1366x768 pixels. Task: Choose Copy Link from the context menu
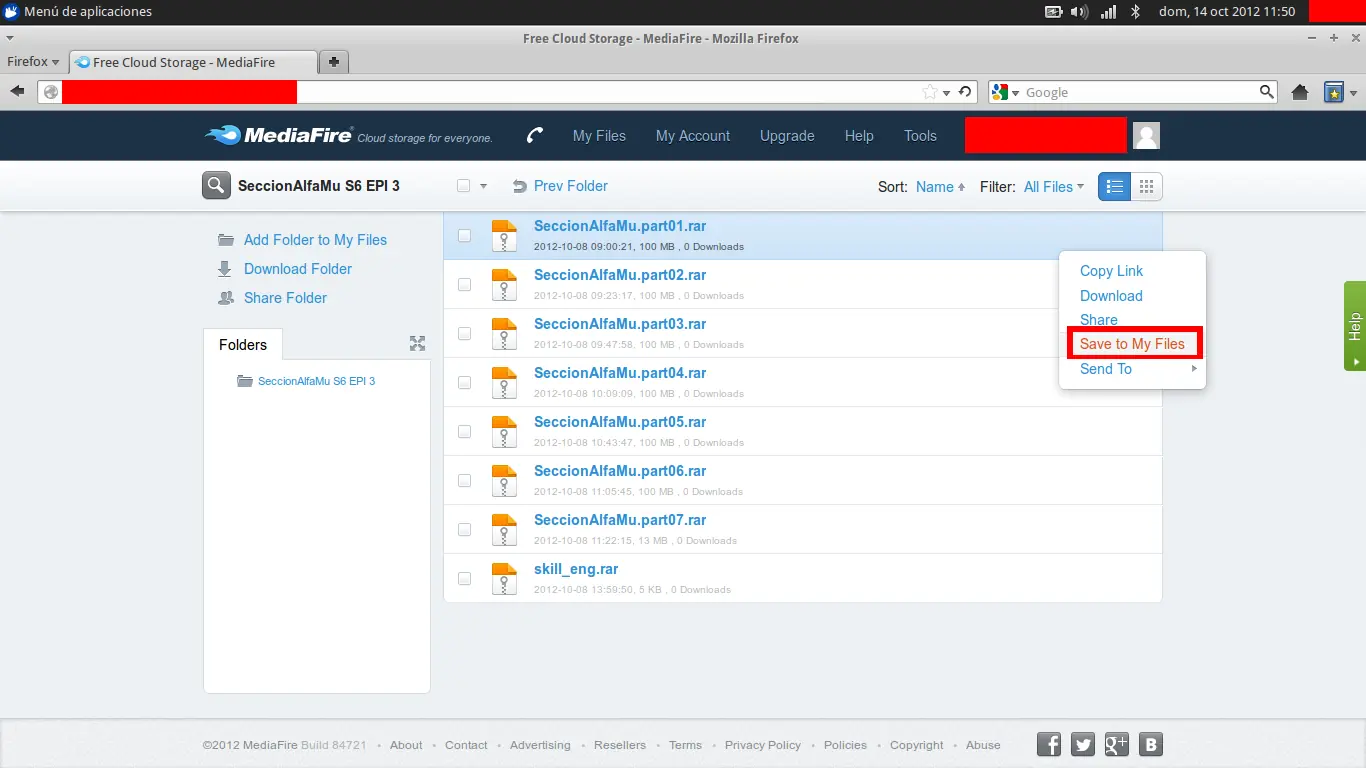click(x=1111, y=271)
